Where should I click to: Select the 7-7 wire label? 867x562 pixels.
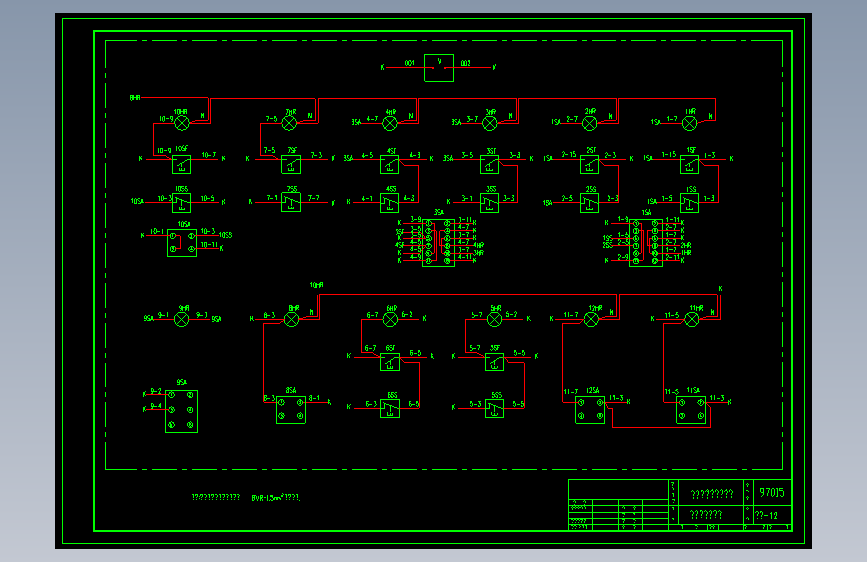coord(314,197)
